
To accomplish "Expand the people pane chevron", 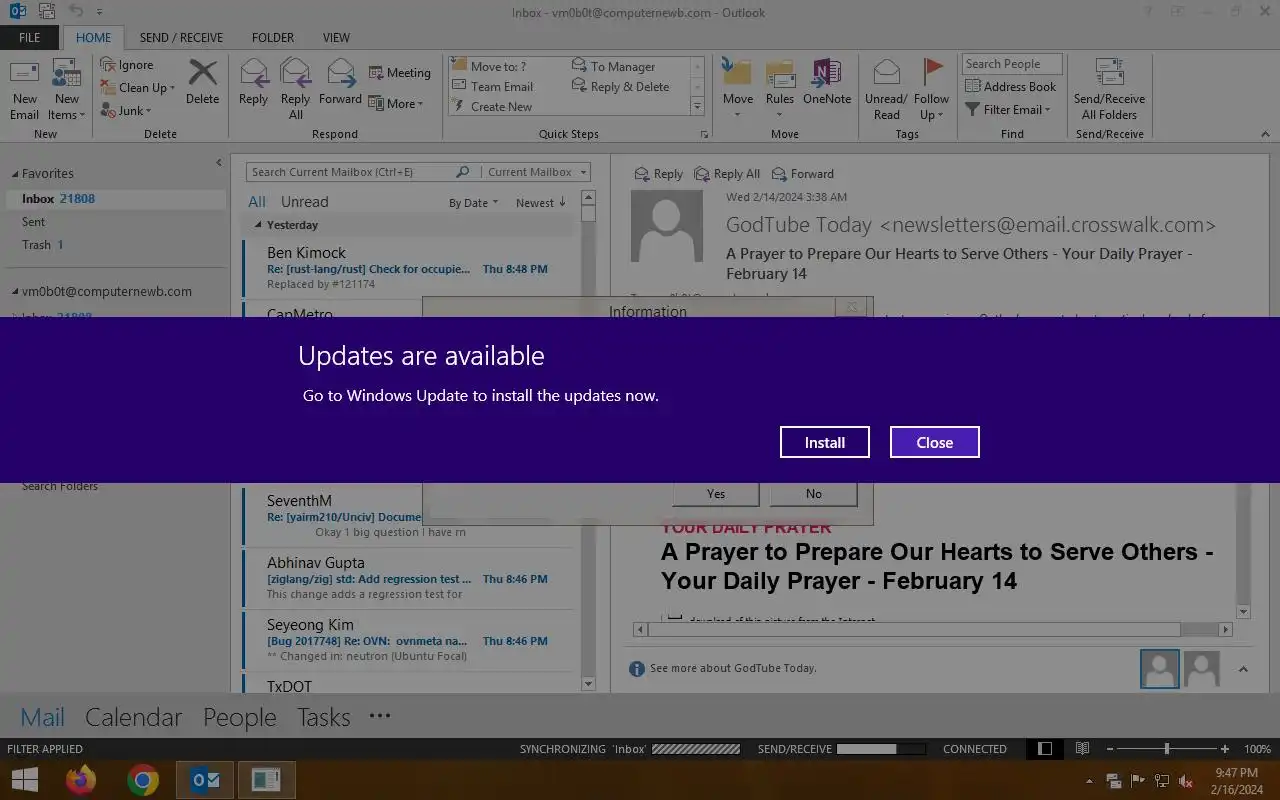I will (x=1243, y=669).
